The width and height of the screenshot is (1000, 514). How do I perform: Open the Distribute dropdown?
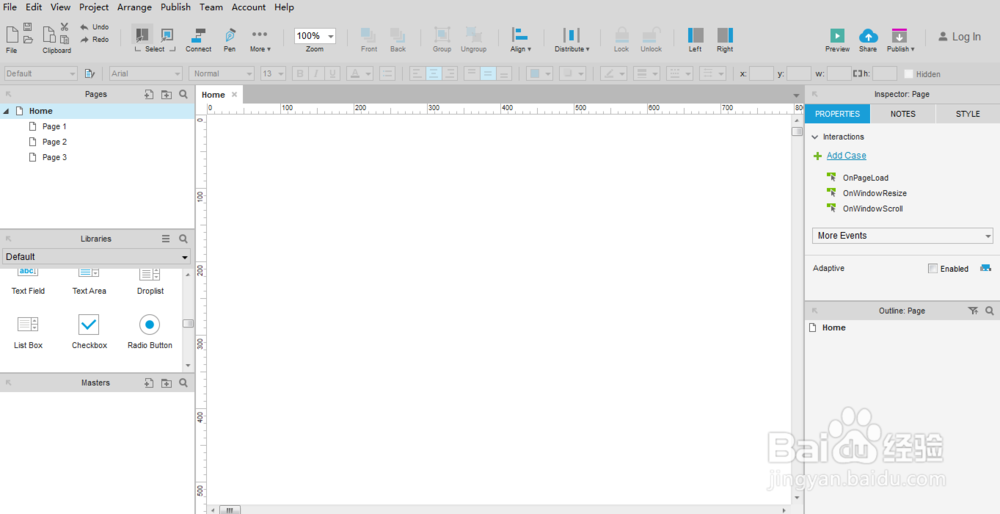571,40
